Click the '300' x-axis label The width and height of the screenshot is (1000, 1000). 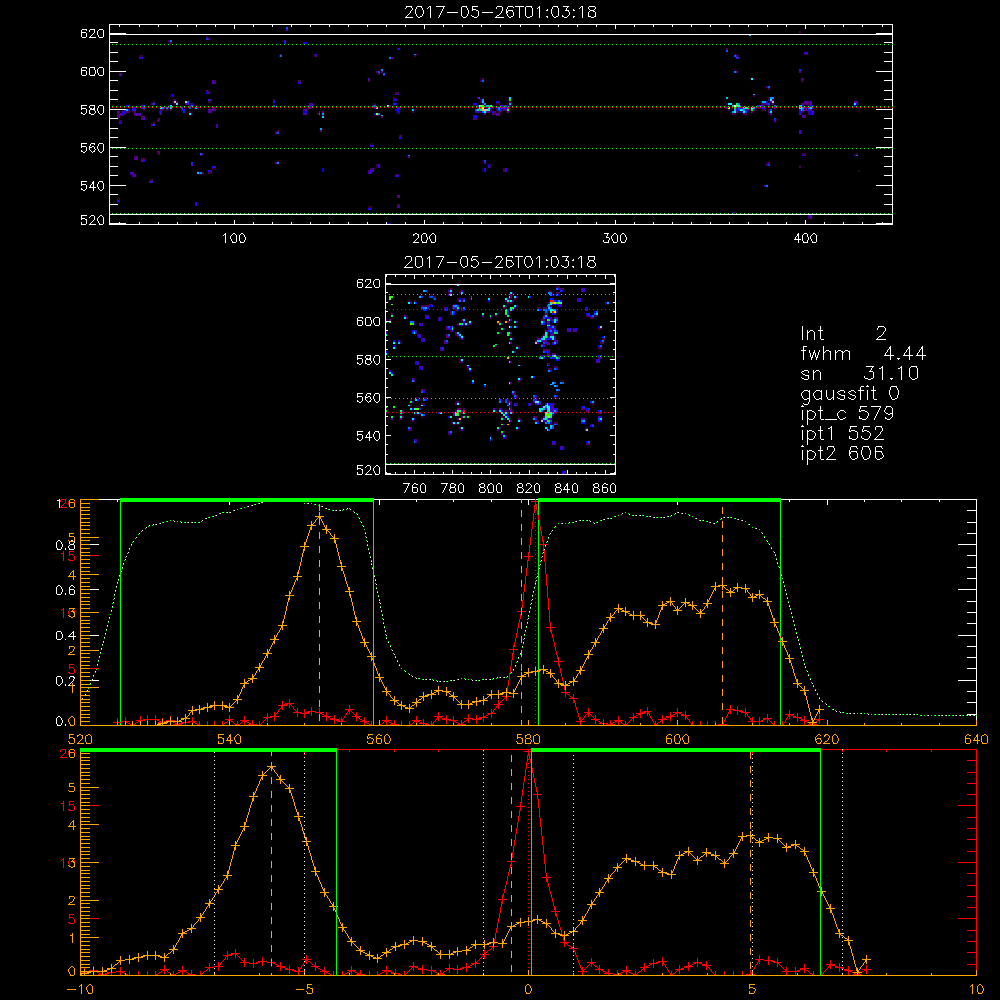click(615, 239)
